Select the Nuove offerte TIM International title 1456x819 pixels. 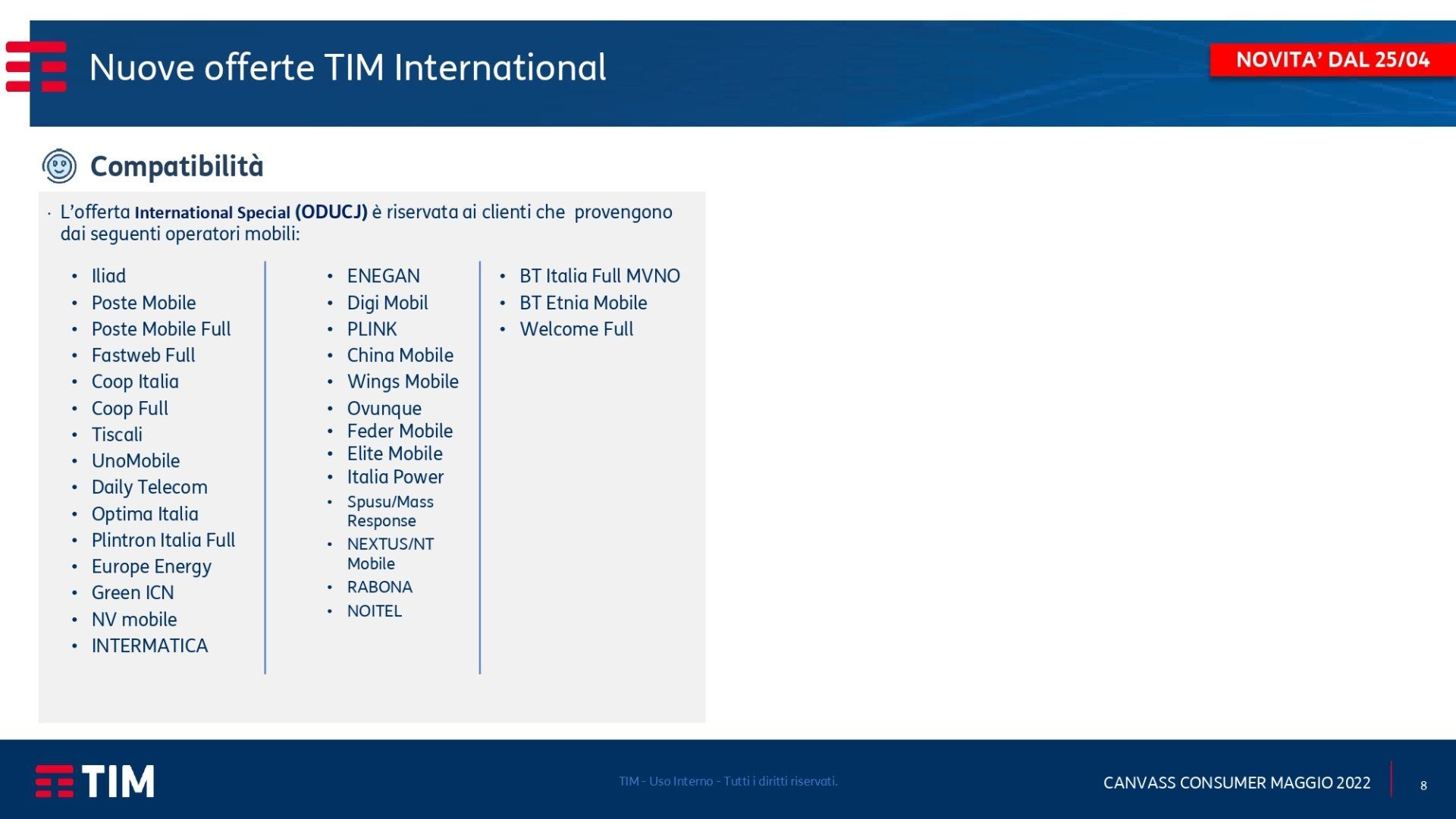tap(347, 67)
